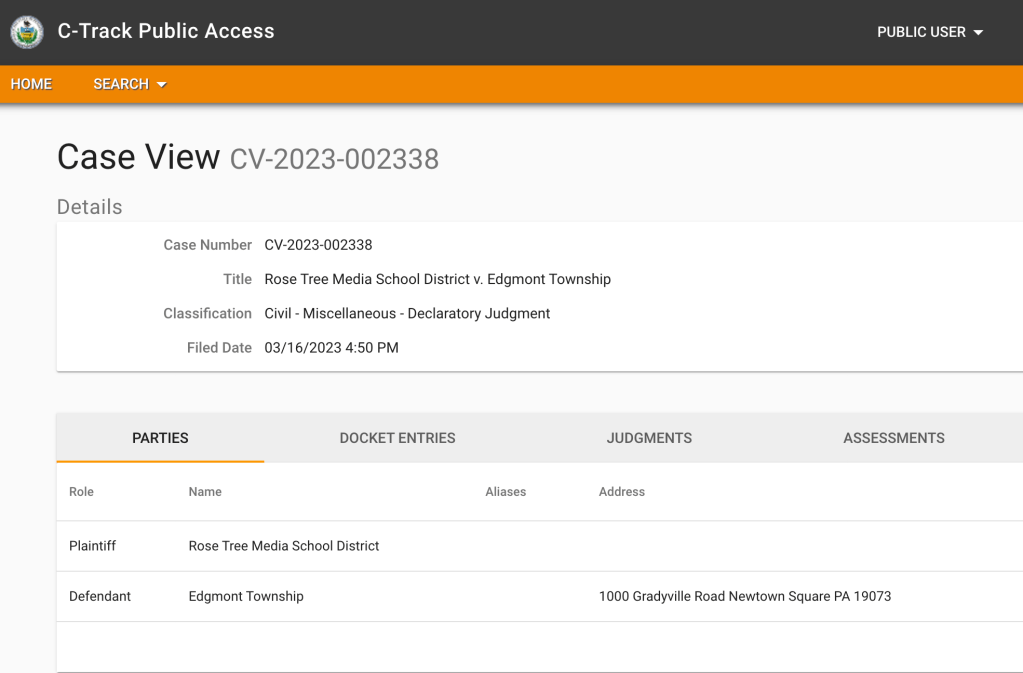Open the Judgments tab
This screenshot has height=673, width=1023.
pos(649,438)
